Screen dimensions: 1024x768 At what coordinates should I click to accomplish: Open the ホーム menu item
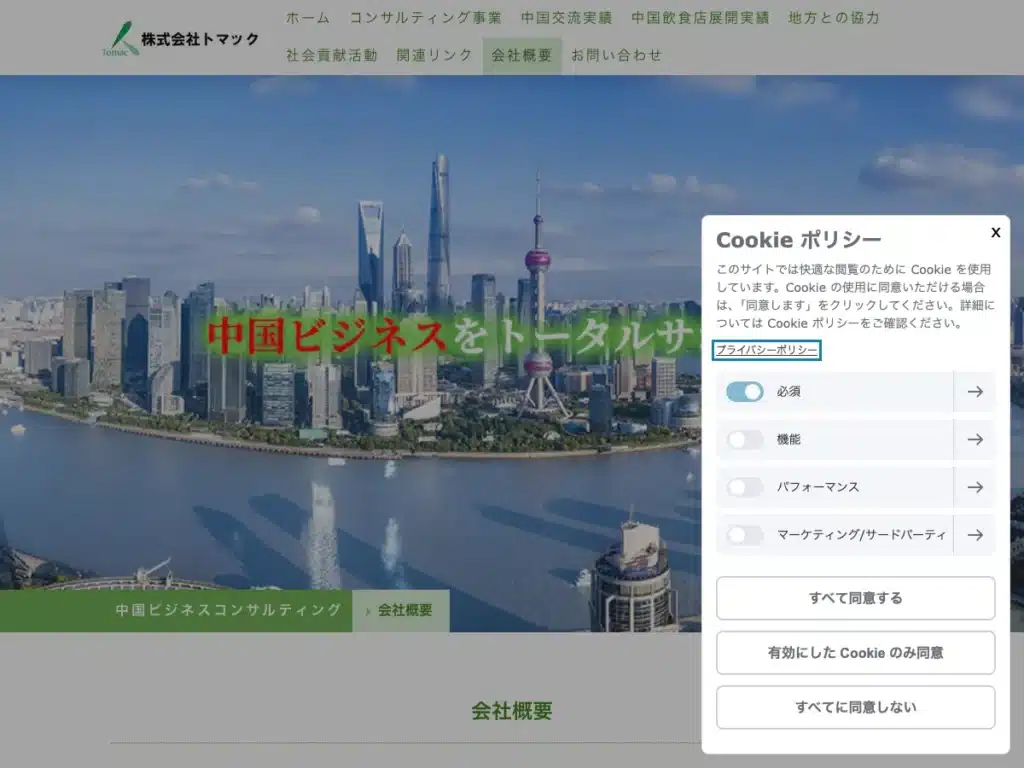click(308, 18)
